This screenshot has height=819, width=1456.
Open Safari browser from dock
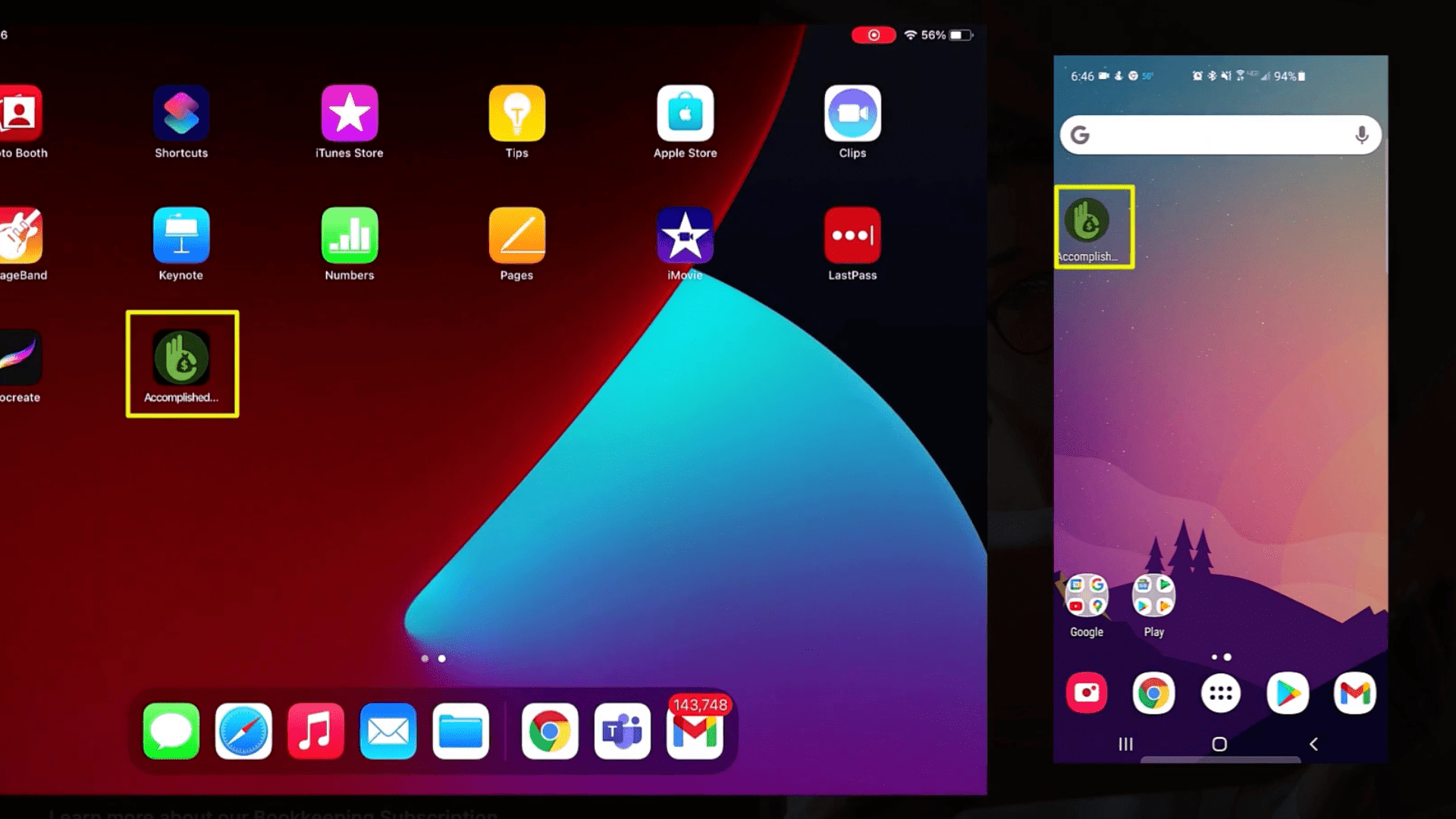pyautogui.click(x=244, y=732)
